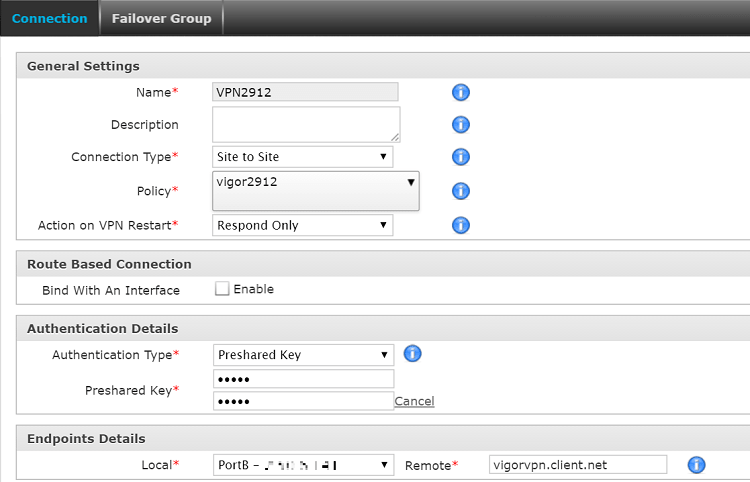Show info icon help for Connection Type

tap(461, 156)
